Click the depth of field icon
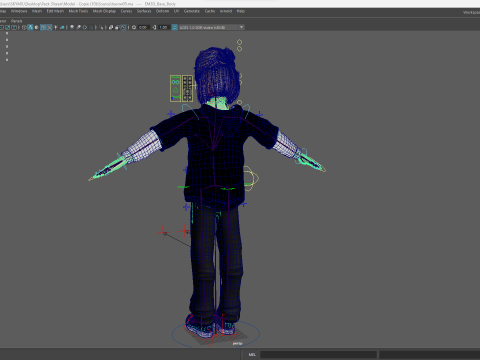The image size is (480, 360). (x=92, y=27)
